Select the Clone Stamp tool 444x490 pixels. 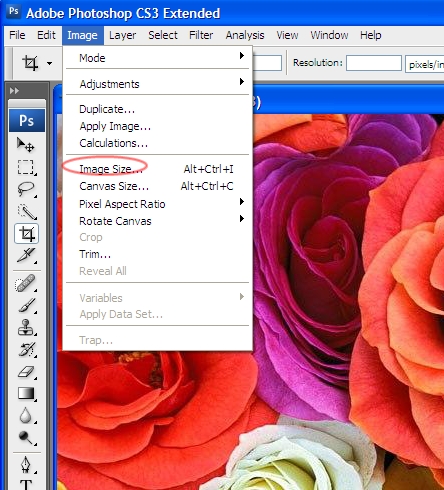pos(26,327)
